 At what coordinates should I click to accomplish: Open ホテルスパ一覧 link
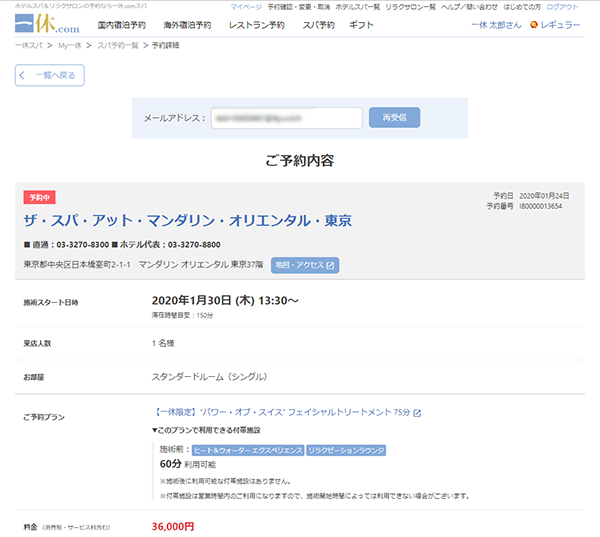point(357,7)
